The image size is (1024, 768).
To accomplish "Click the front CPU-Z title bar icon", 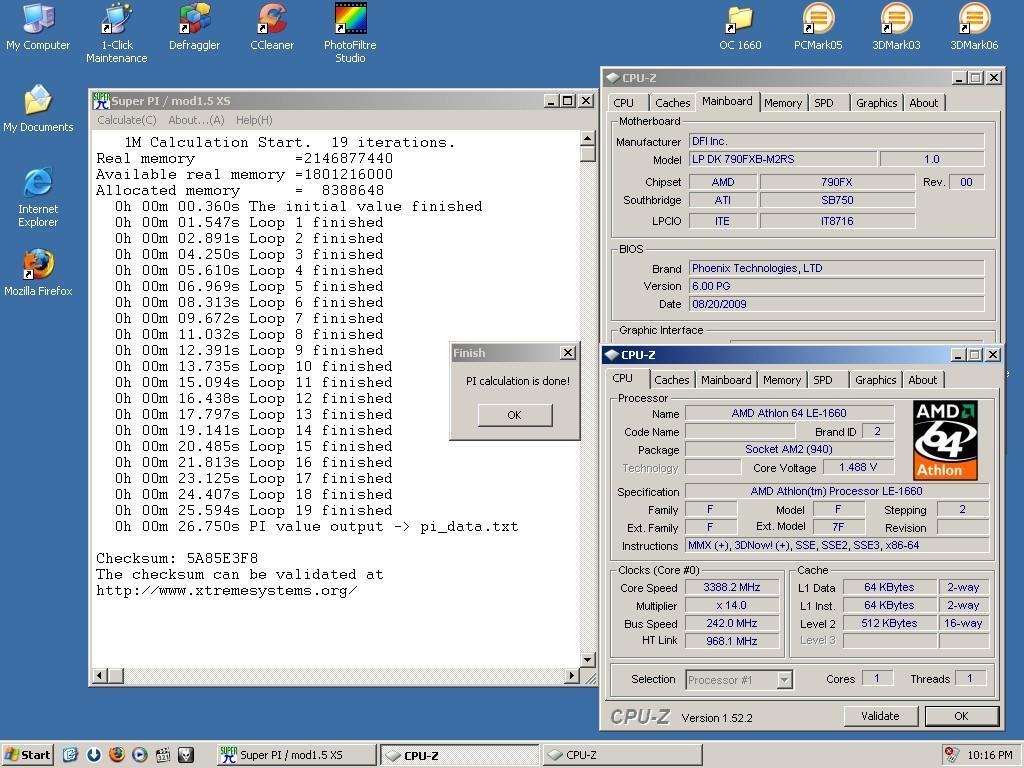I will [x=611, y=355].
